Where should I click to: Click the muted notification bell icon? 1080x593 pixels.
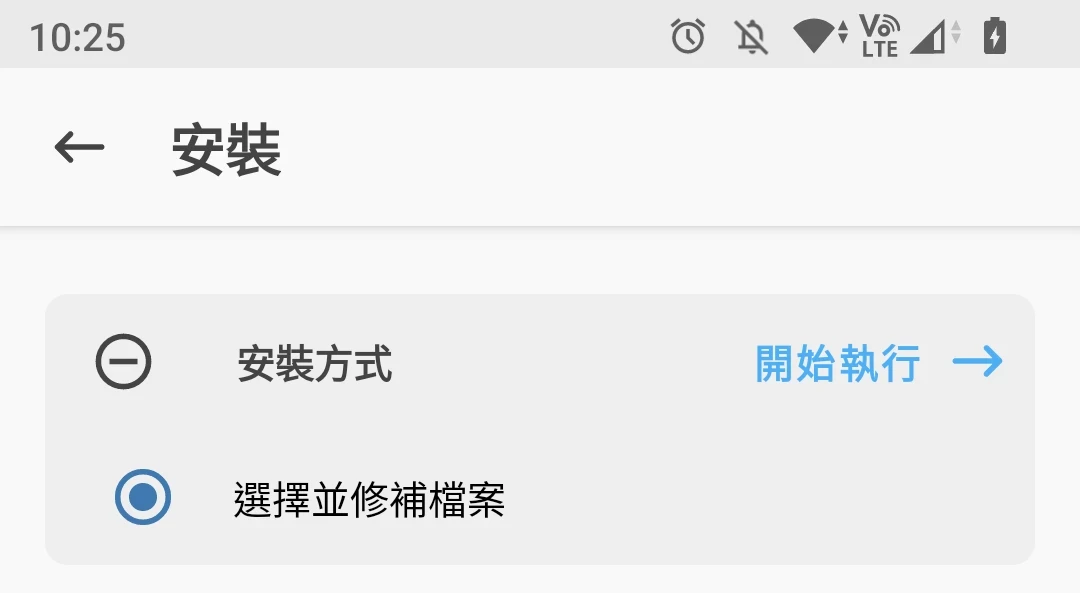pos(751,37)
